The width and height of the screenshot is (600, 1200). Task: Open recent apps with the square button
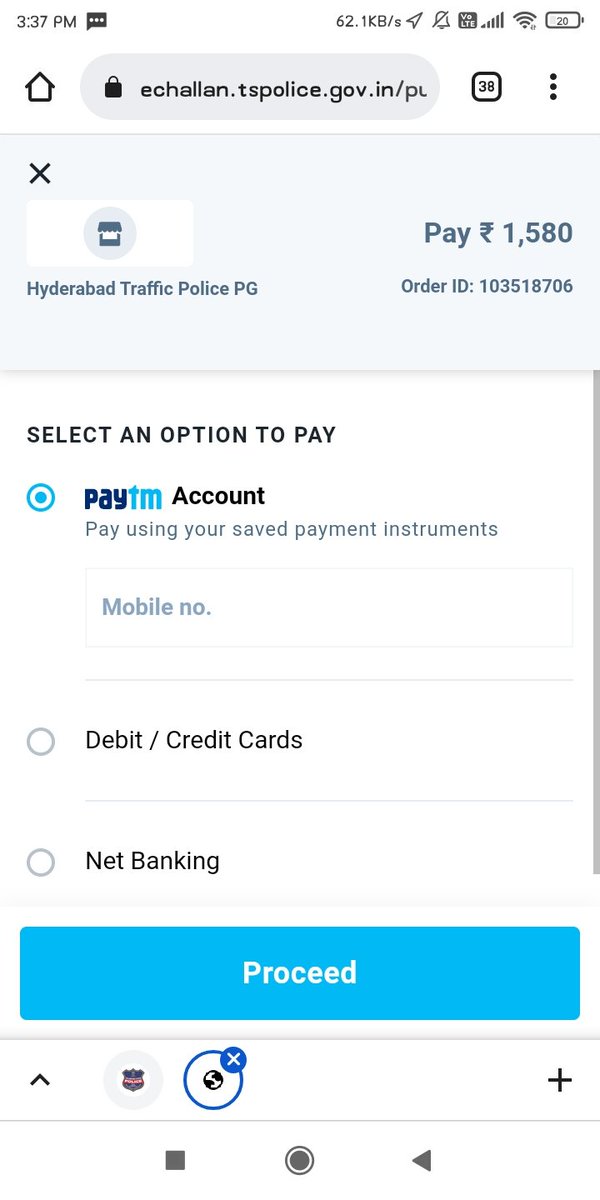[175, 1160]
